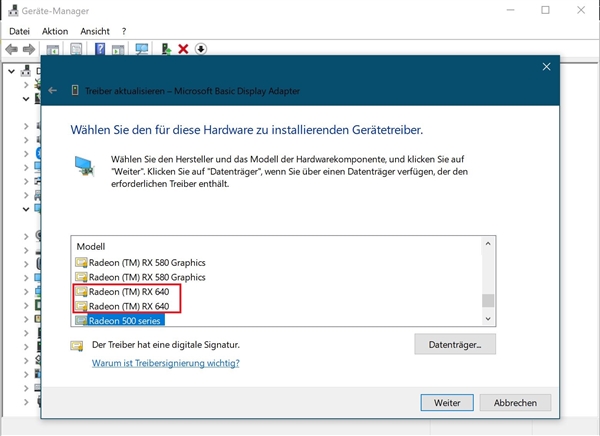The image size is (600, 436).
Task: Open Help via blue question mark toolbar icon
Action: (x=101, y=49)
